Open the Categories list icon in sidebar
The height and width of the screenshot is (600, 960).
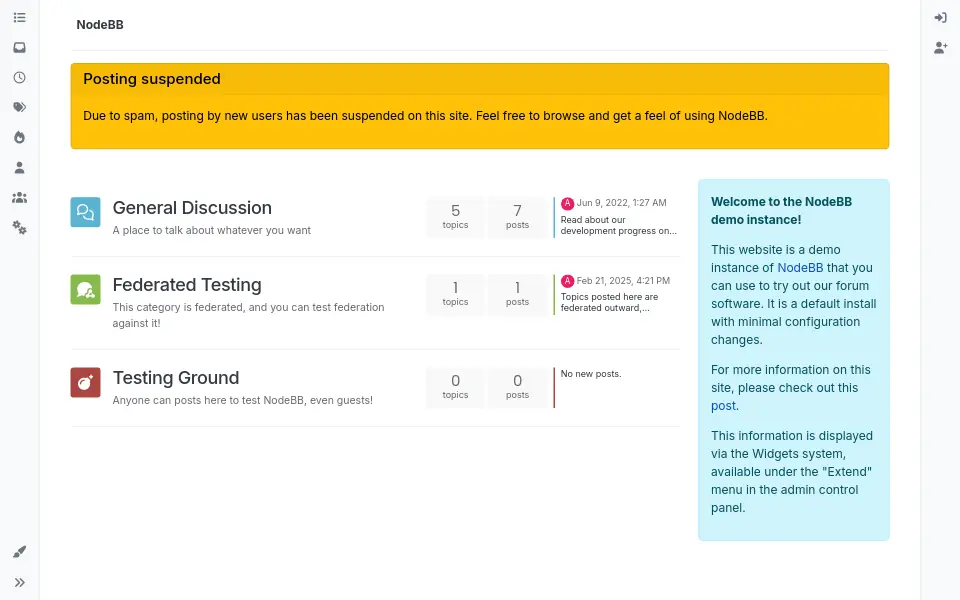pos(20,18)
